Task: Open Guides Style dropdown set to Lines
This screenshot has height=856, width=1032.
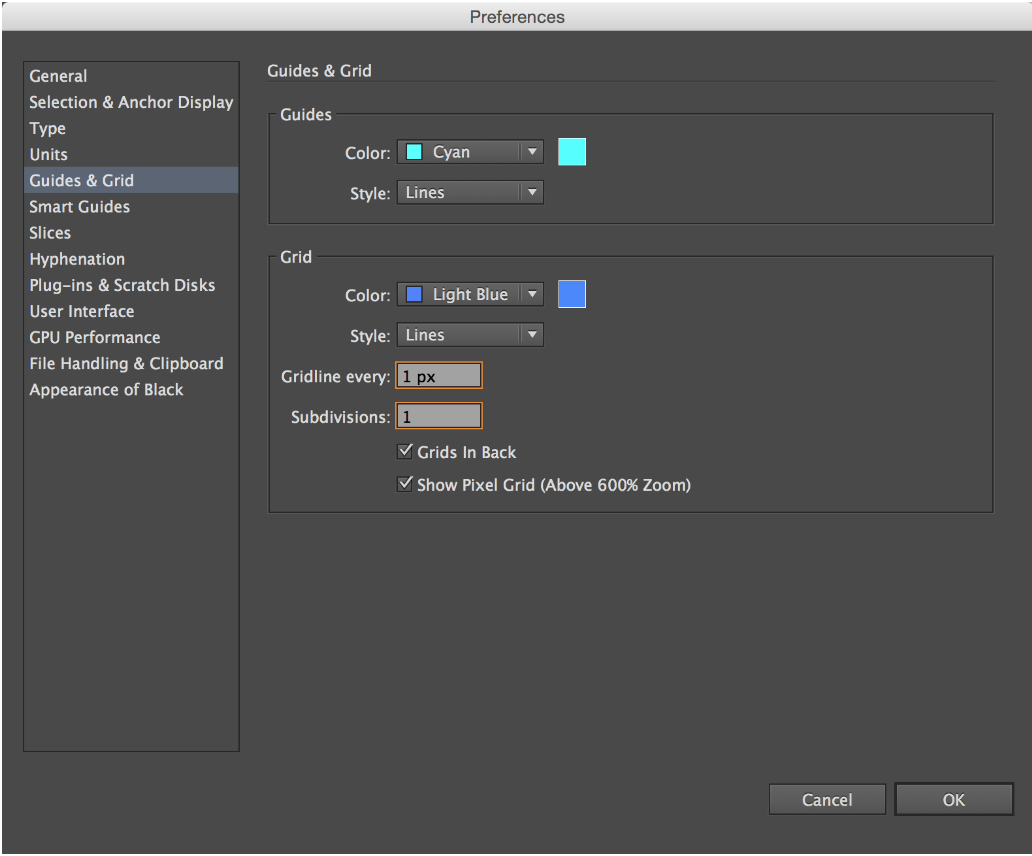Action: point(470,193)
